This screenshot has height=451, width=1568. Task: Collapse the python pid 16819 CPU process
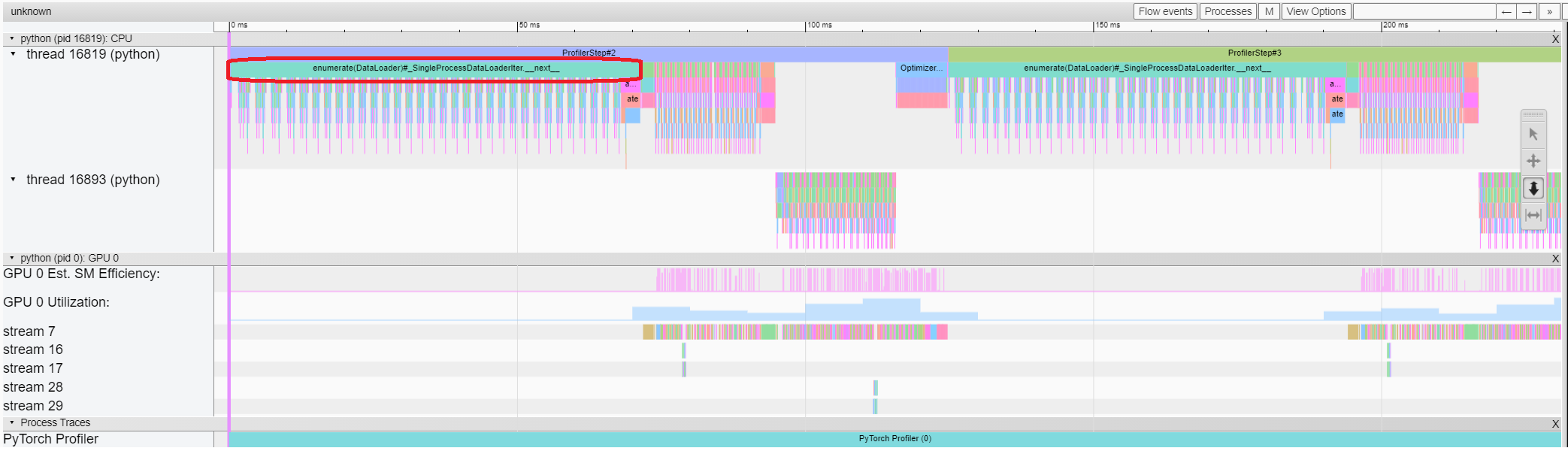tap(12, 38)
